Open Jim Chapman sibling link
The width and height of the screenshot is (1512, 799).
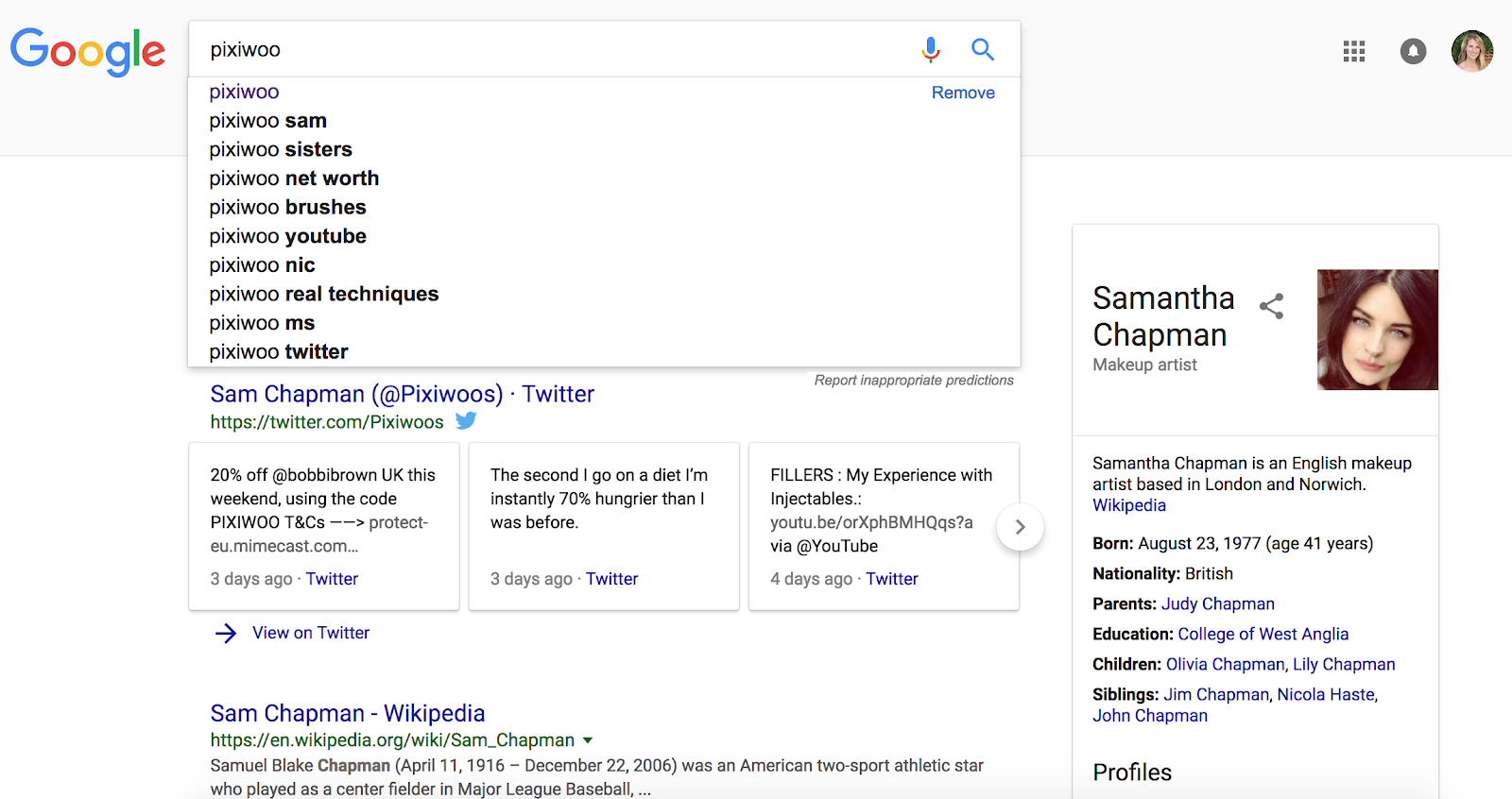1216,694
